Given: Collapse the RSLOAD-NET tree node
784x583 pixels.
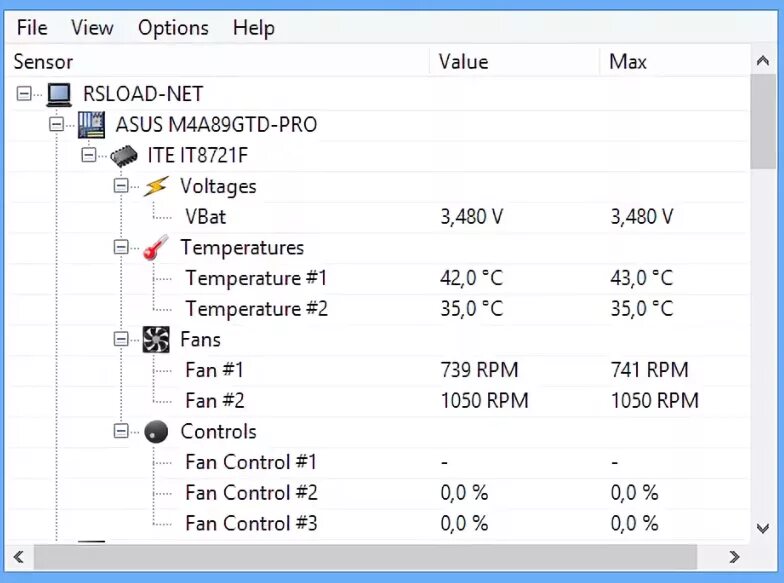Looking at the screenshot, I should (25, 94).
